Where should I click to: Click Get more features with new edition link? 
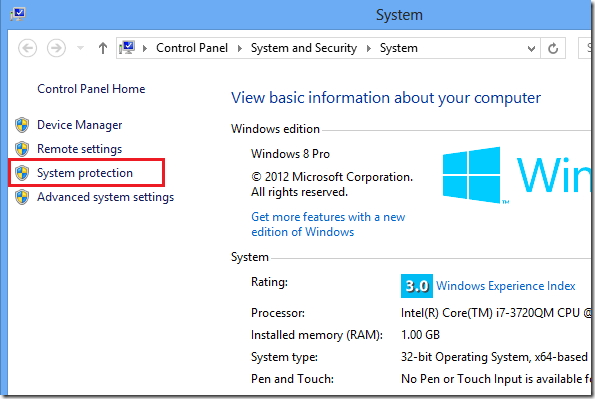[328, 224]
